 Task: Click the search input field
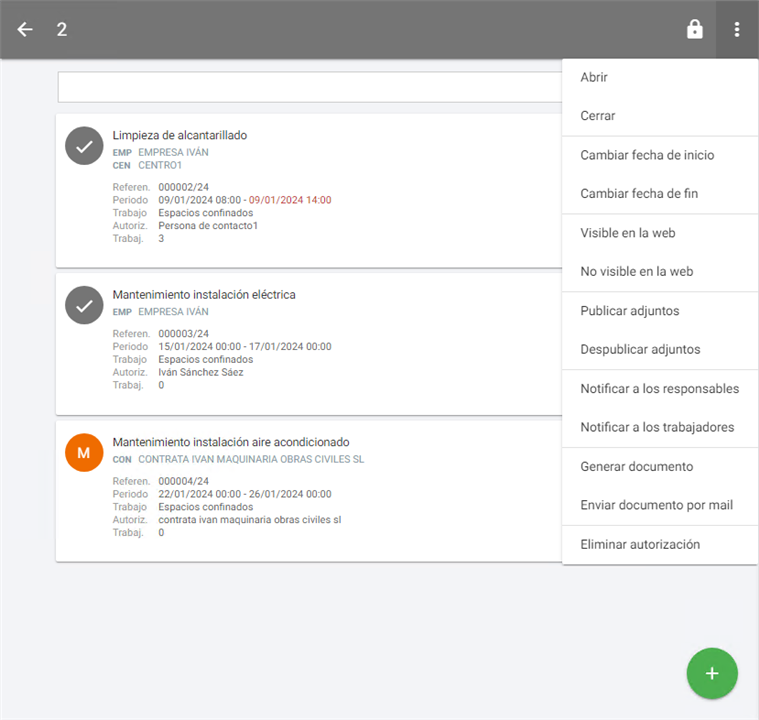pos(310,87)
